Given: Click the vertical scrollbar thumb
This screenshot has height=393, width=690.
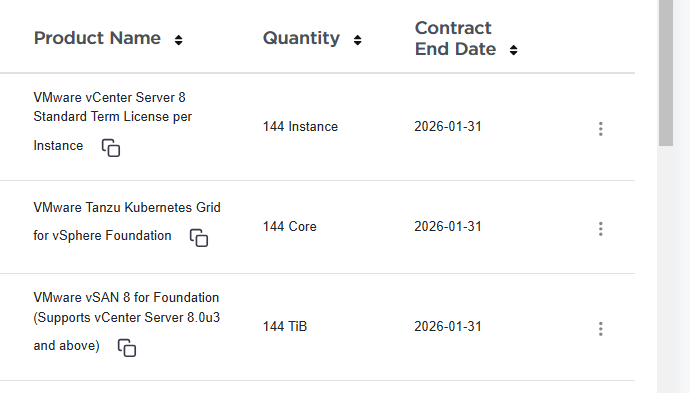Looking at the screenshot, I should click(666, 73).
